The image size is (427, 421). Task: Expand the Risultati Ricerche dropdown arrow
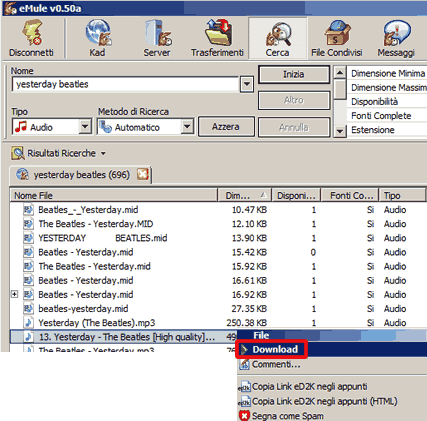[103, 154]
